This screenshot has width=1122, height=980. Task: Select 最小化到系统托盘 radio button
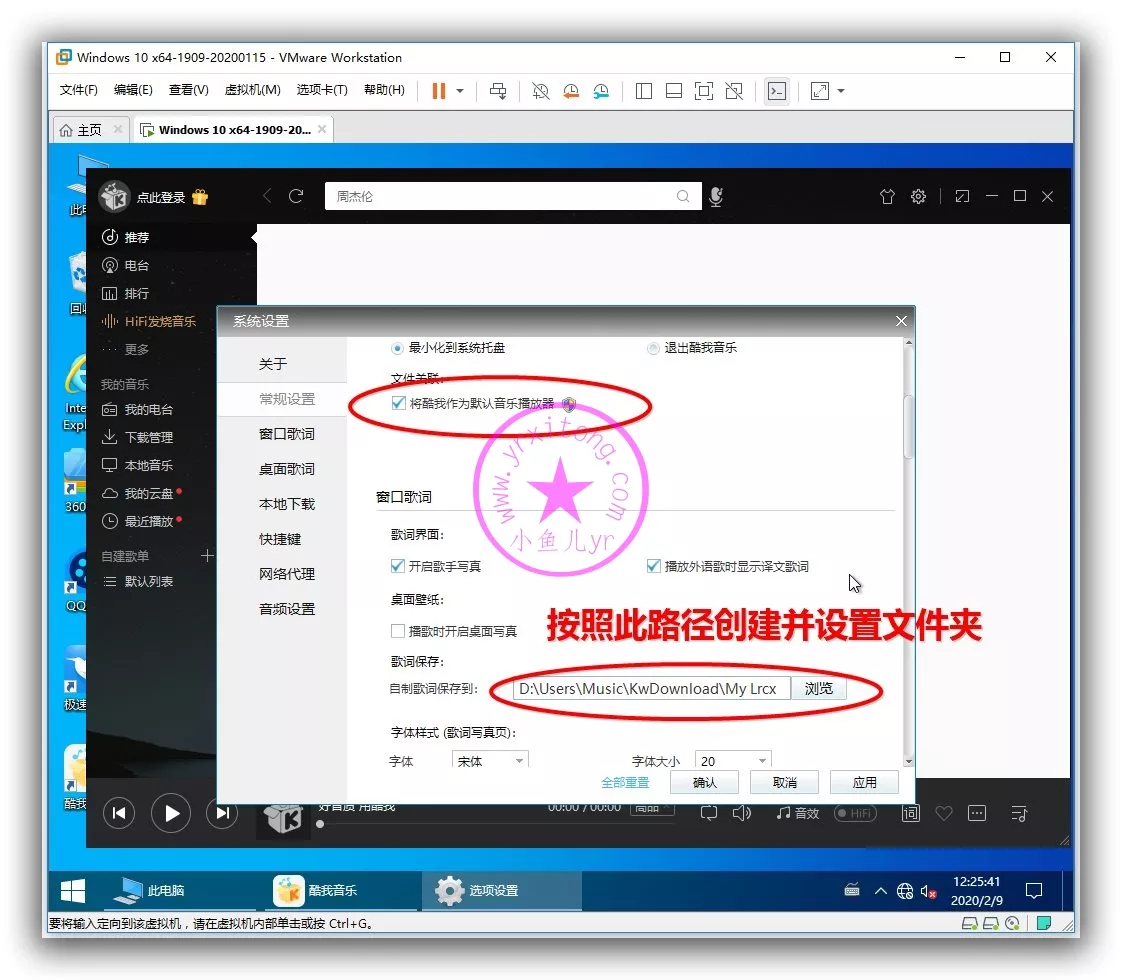(398, 348)
